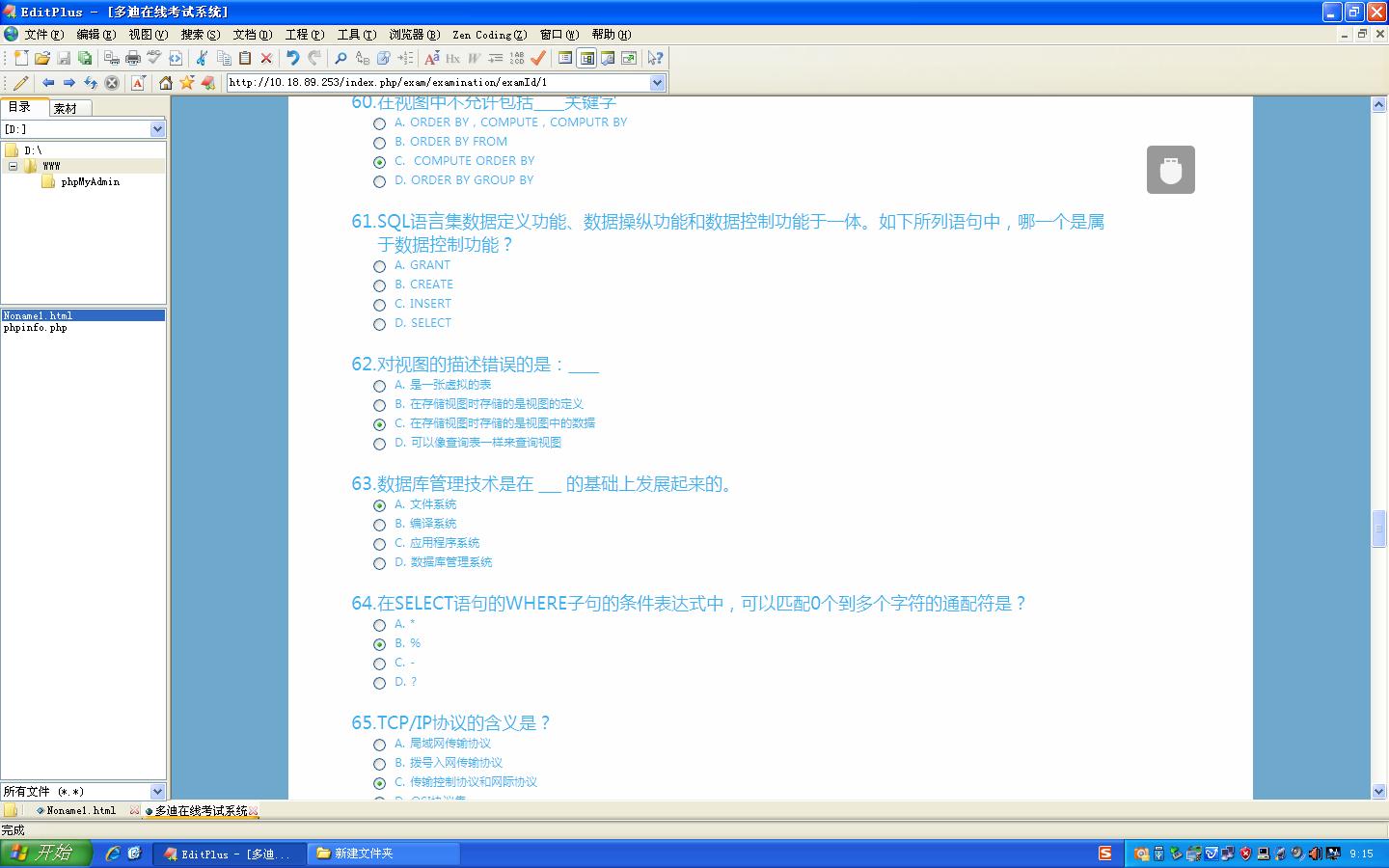Click the volume speaker tray icon
This screenshot has height=868, width=1389.
[x=1315, y=854]
